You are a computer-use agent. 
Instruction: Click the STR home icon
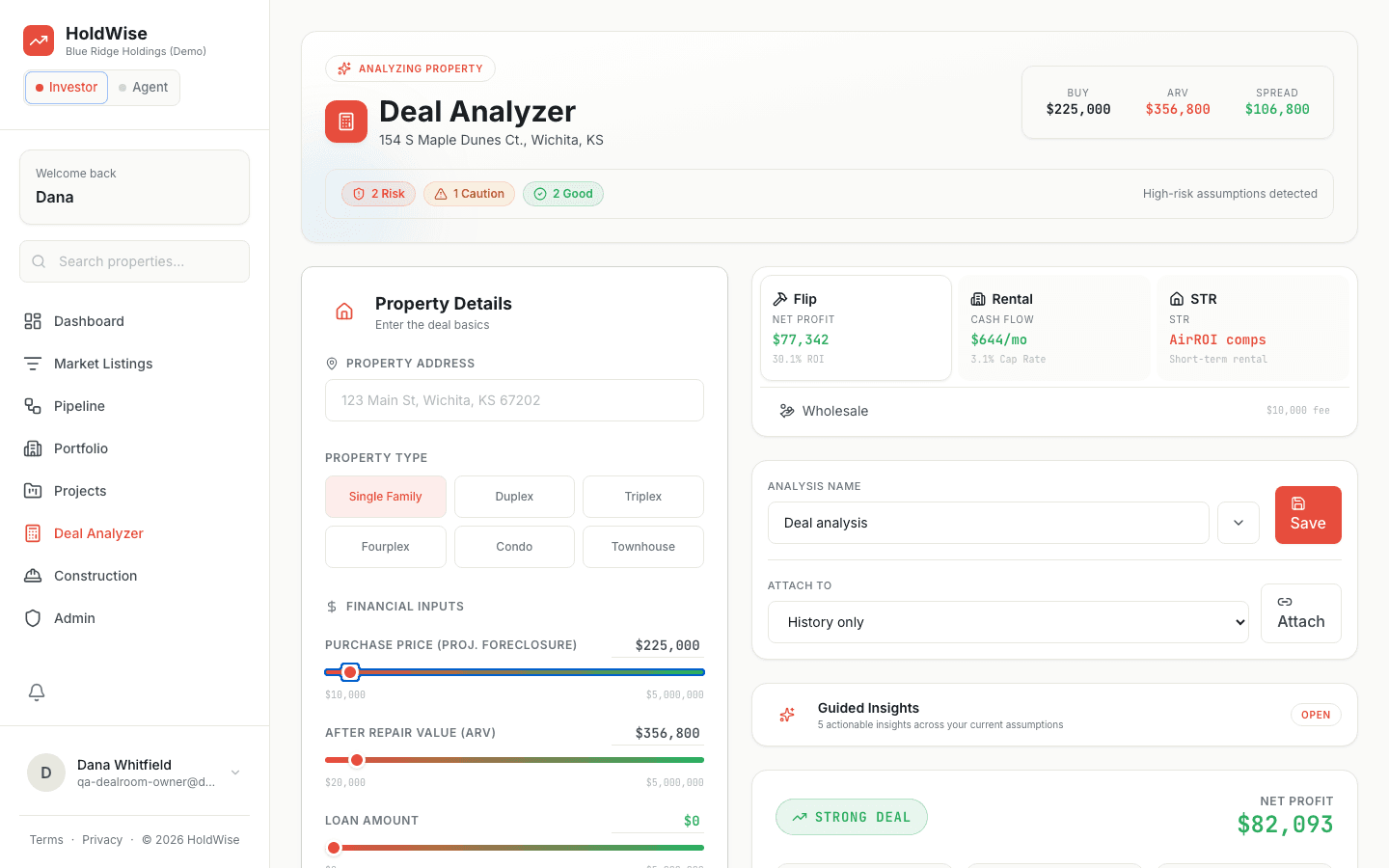1177,299
